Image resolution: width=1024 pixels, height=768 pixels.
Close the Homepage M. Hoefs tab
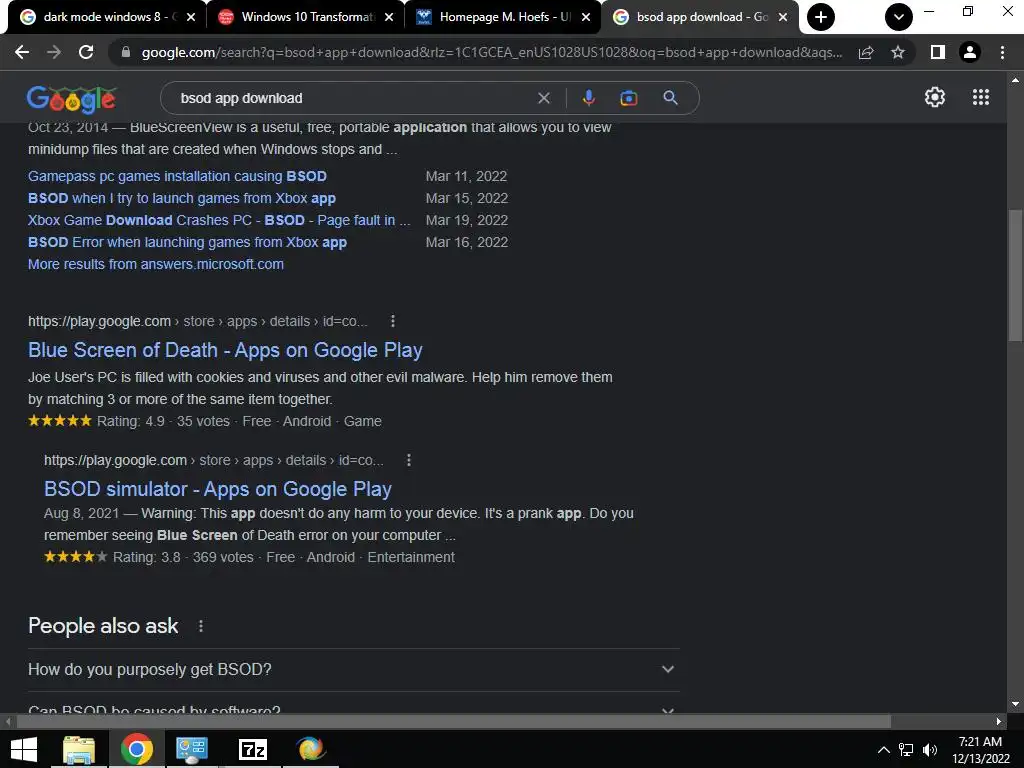tap(586, 17)
